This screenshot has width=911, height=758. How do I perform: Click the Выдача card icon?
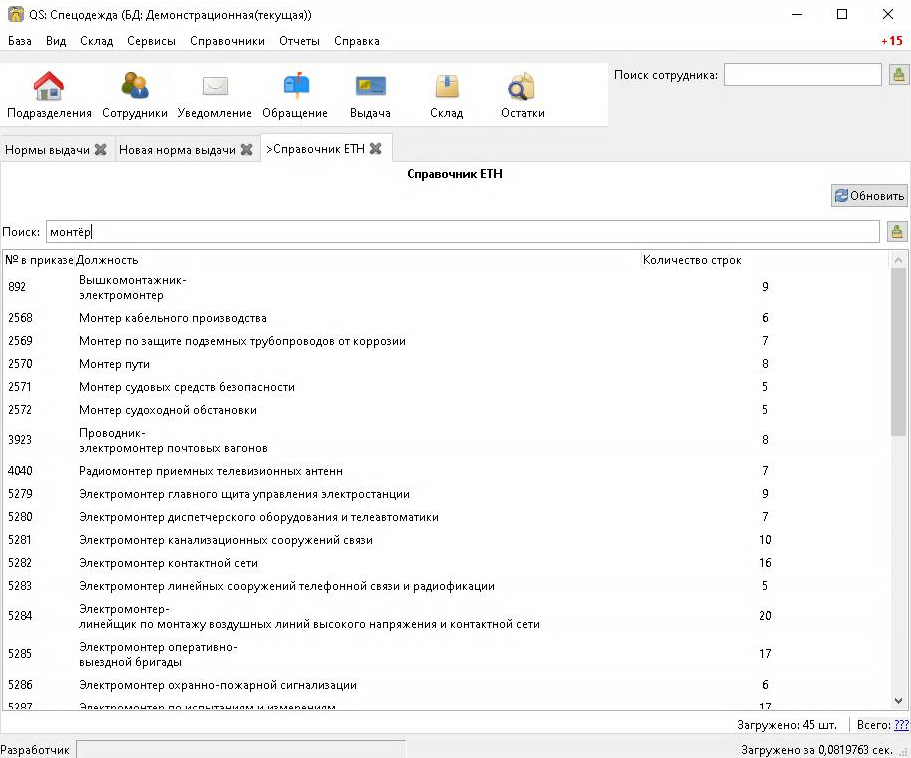click(370, 95)
